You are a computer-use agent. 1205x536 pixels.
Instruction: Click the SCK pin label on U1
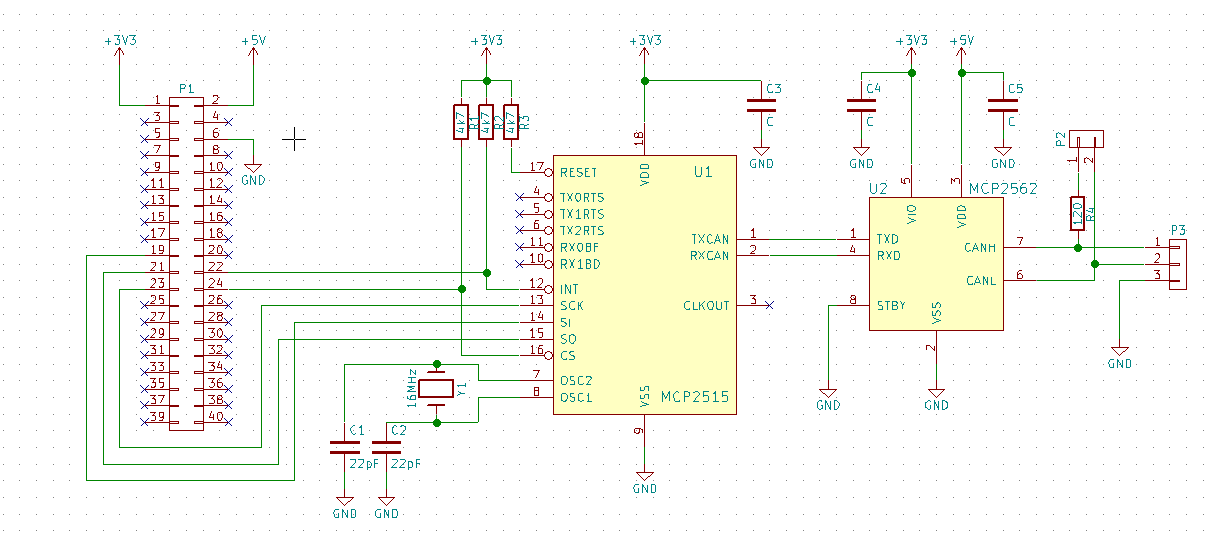click(x=571, y=306)
